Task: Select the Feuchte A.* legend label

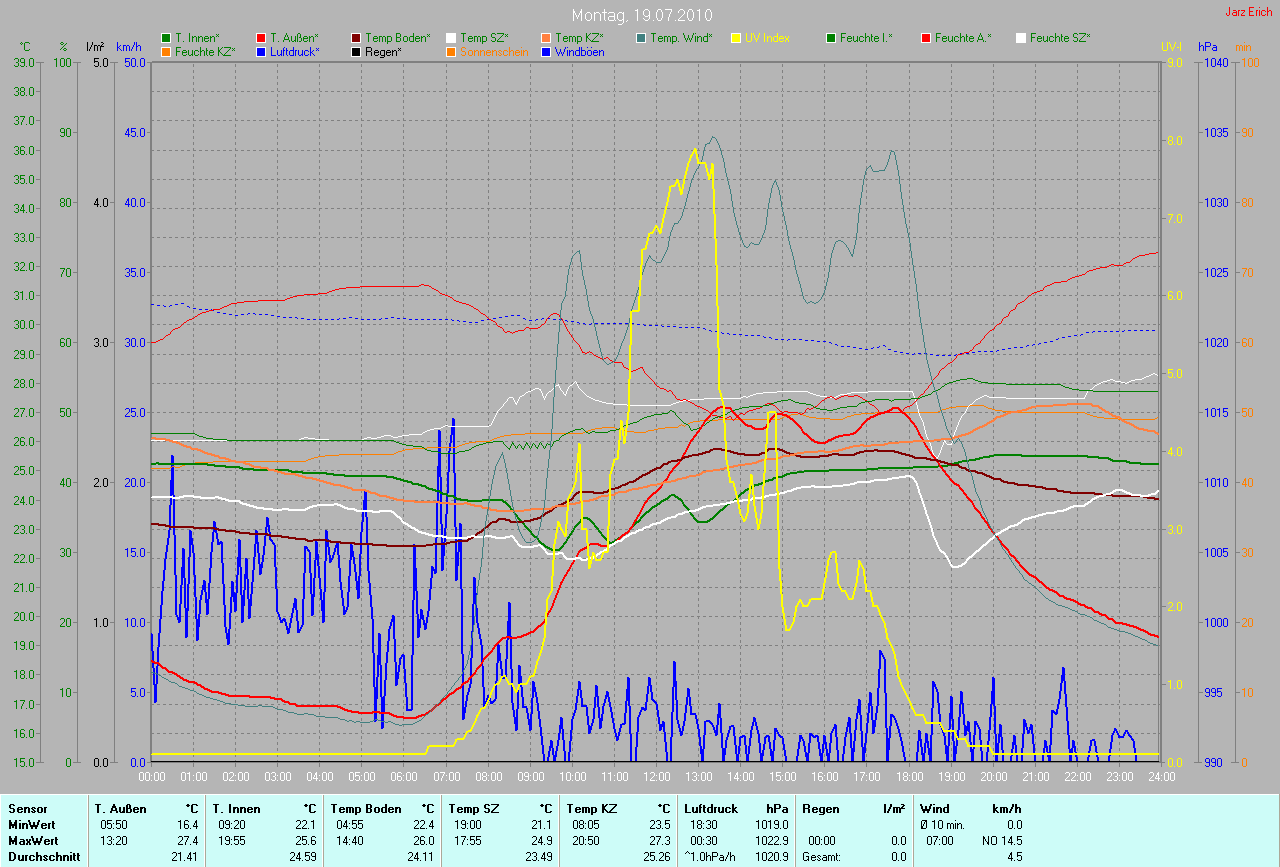Action: (963, 38)
